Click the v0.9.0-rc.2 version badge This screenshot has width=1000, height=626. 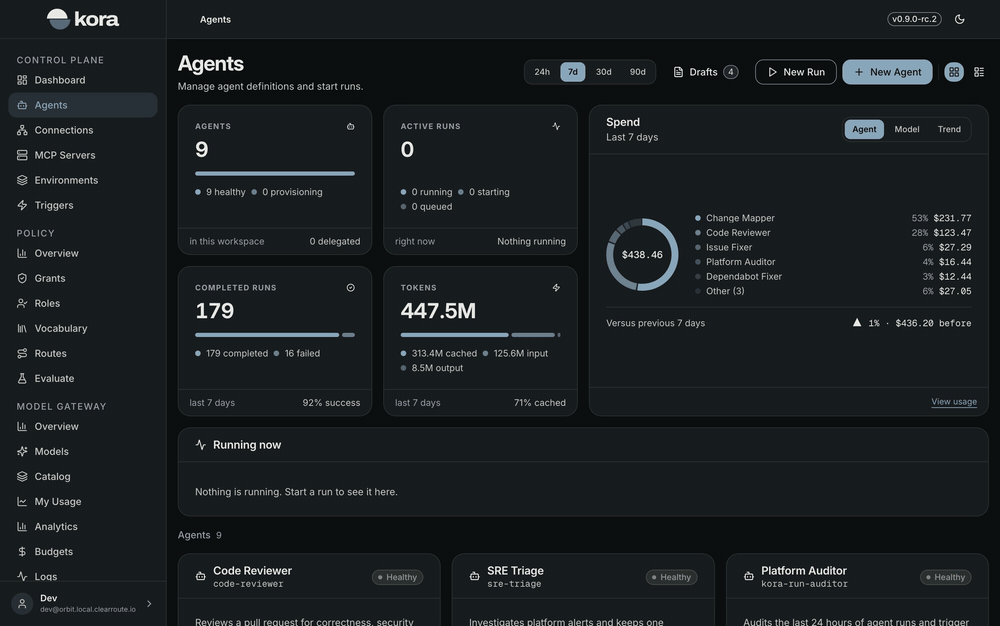914,19
